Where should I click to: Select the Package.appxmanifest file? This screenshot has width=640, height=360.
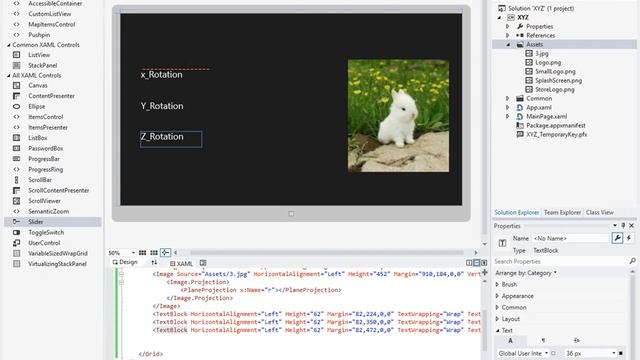556,125
